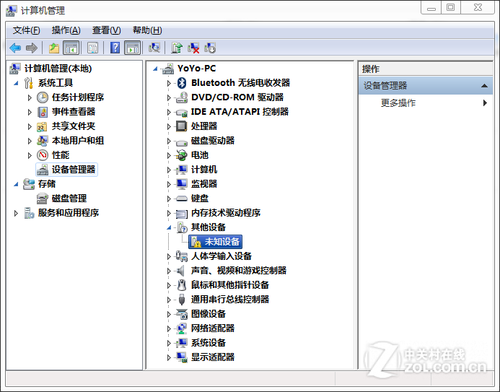
Task: Collapse the 设备管理器 actions section arrow
Action: [484, 86]
